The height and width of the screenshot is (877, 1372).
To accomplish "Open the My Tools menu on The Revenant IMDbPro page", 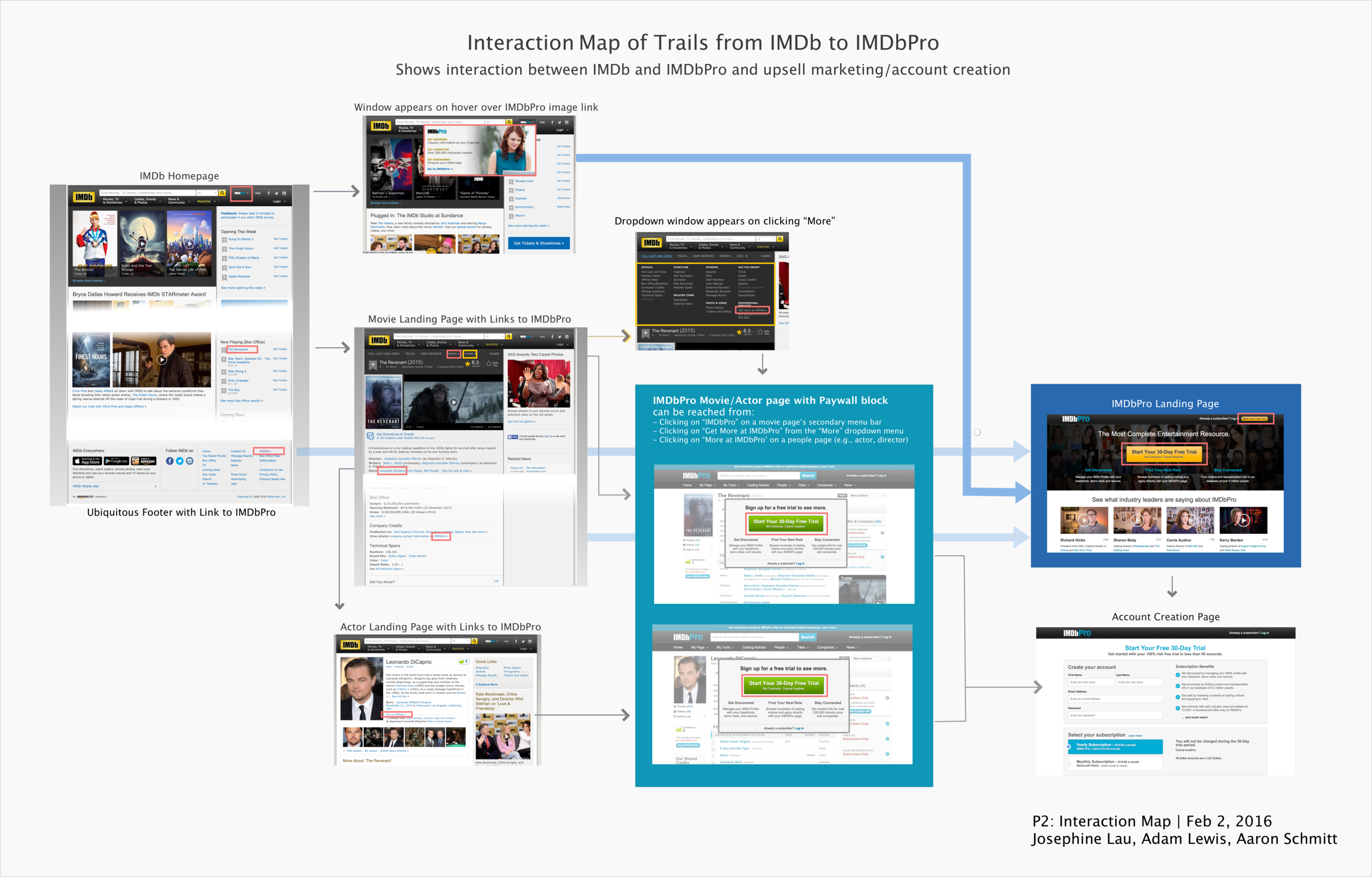I will tap(731, 485).
